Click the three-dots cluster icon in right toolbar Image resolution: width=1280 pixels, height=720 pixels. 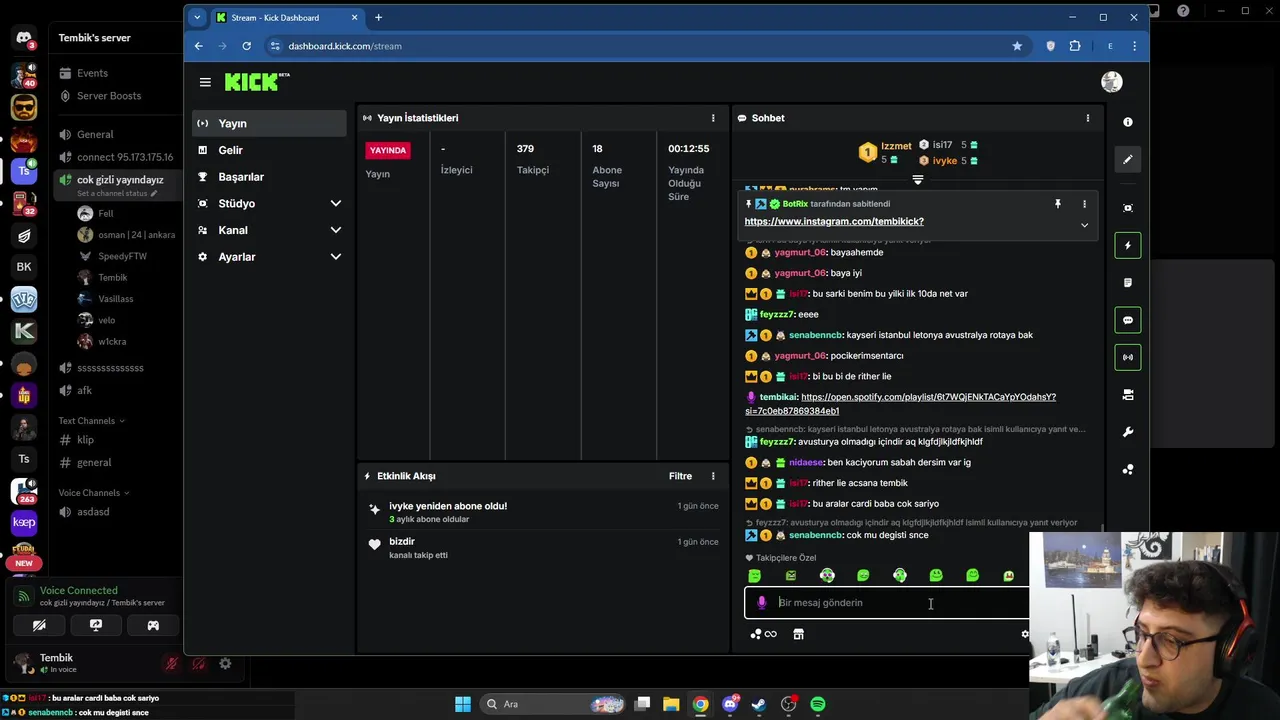pyautogui.click(x=1128, y=469)
